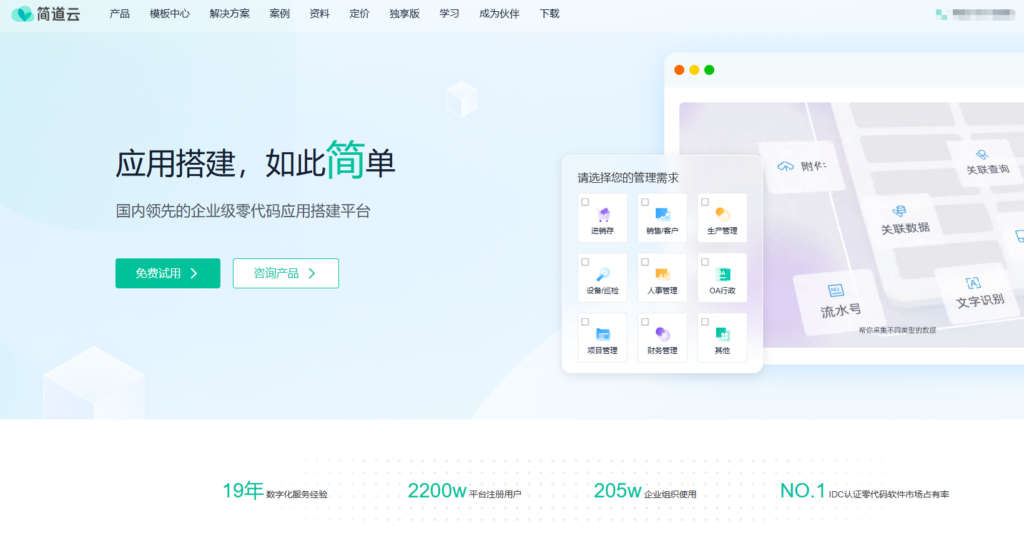
Task: Click the user avatar in header
Action: pyautogui.click(x=941, y=14)
